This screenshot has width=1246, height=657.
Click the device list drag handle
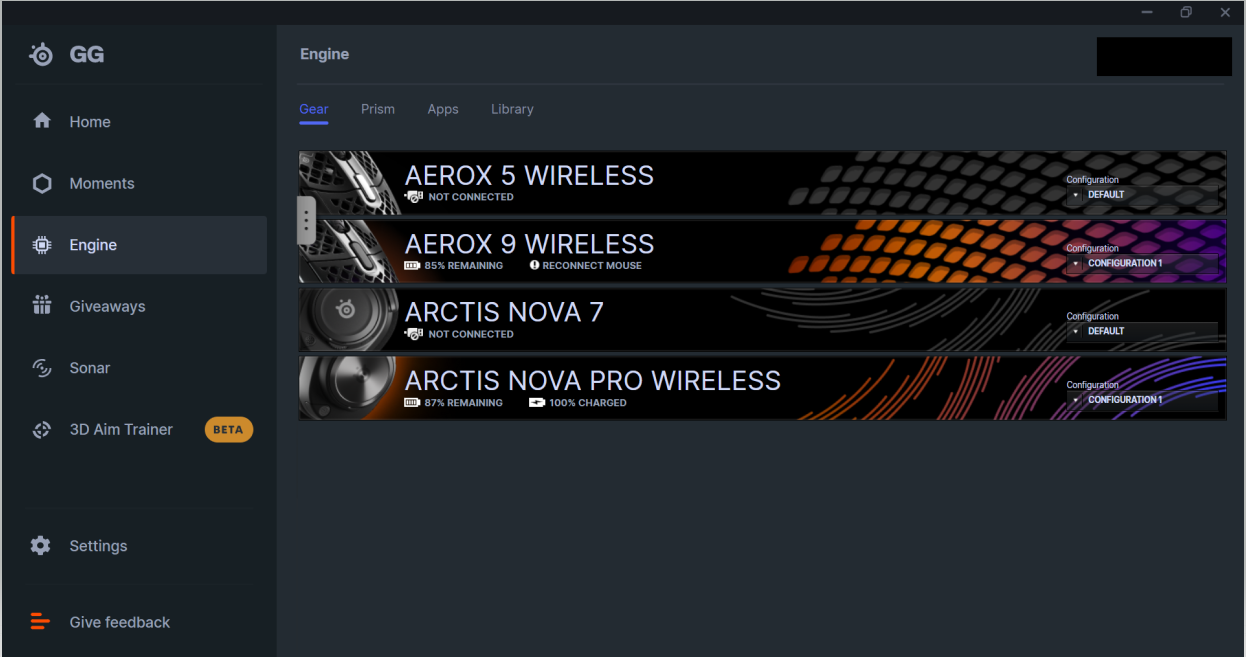click(x=307, y=219)
